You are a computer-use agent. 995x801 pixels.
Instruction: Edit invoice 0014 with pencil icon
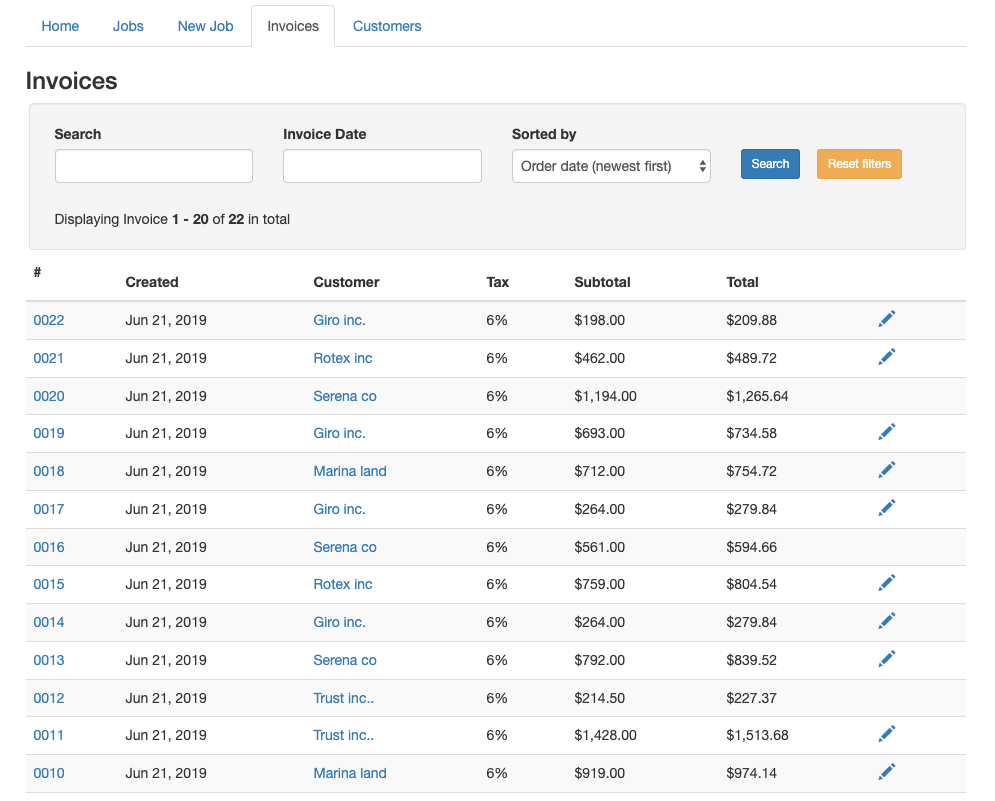click(886, 621)
